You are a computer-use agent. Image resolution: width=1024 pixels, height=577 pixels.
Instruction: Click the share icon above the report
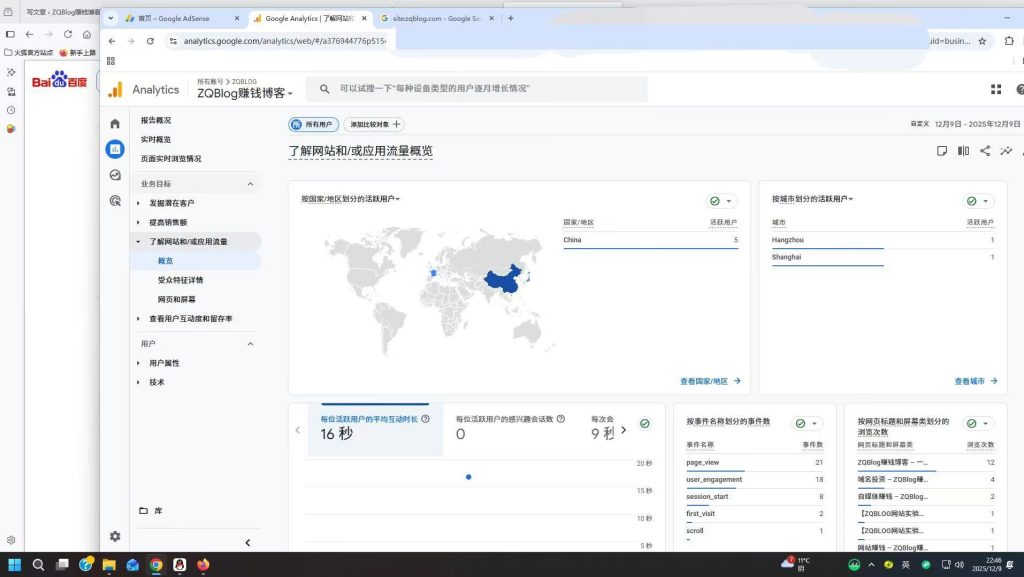985,150
